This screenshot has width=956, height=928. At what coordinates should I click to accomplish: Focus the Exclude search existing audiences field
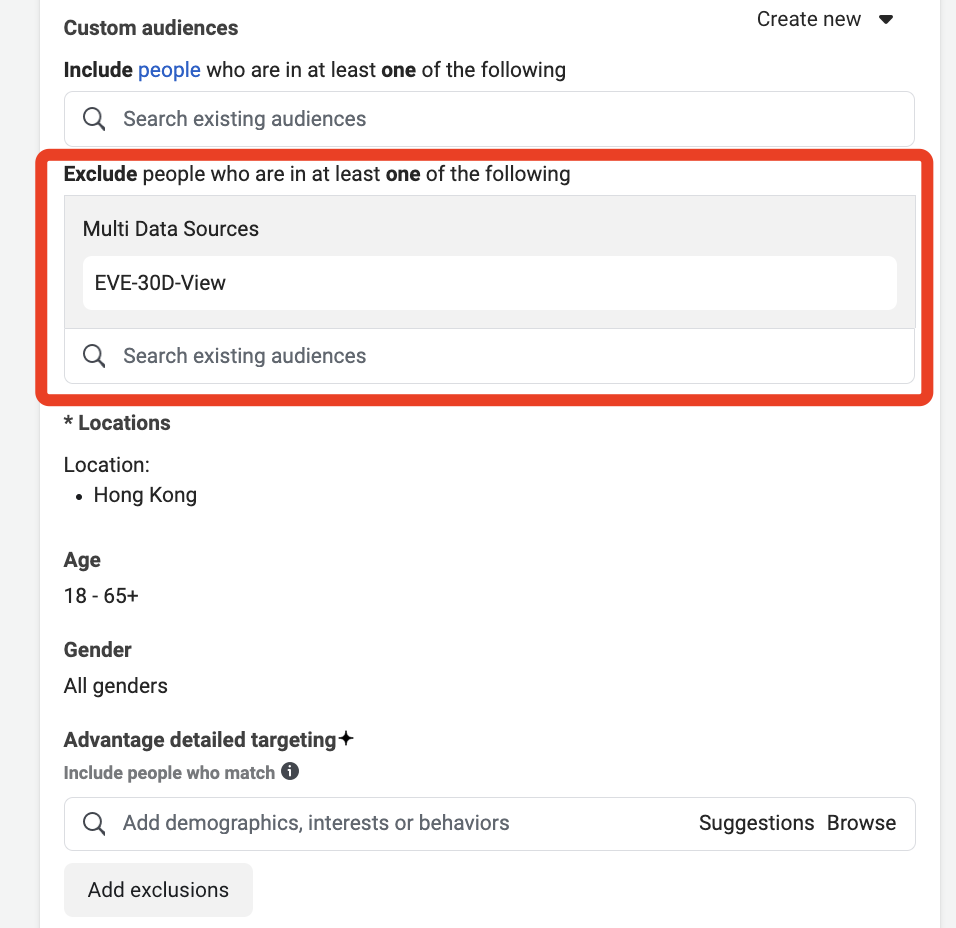489,356
